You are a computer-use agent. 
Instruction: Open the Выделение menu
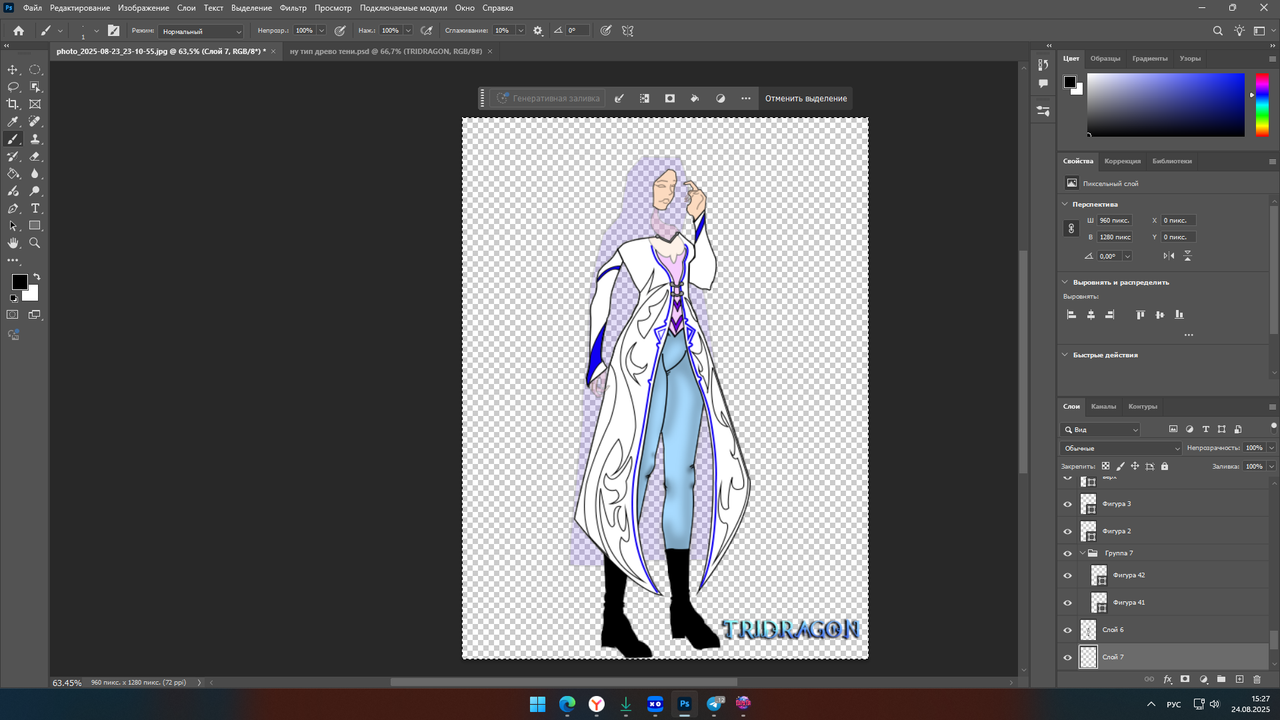coord(251,8)
